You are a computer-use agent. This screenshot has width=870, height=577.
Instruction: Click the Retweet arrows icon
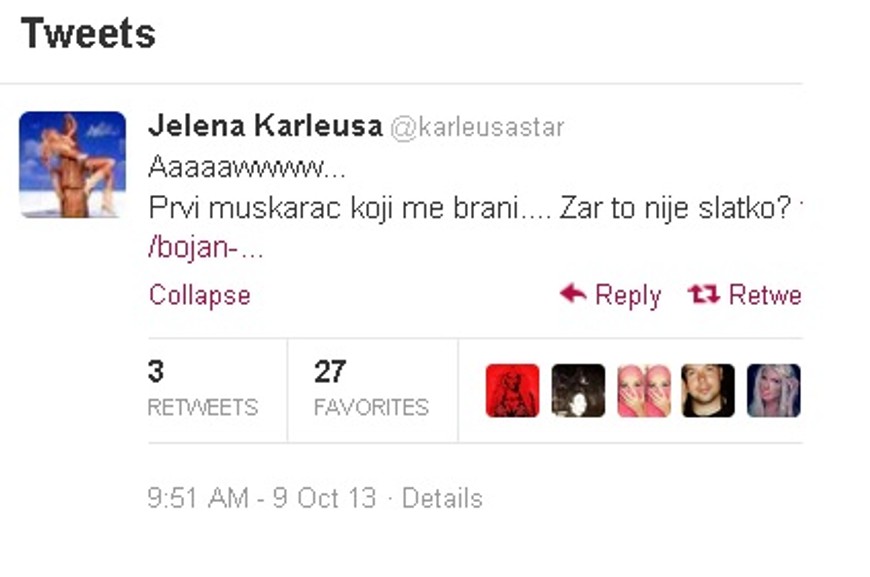[704, 294]
